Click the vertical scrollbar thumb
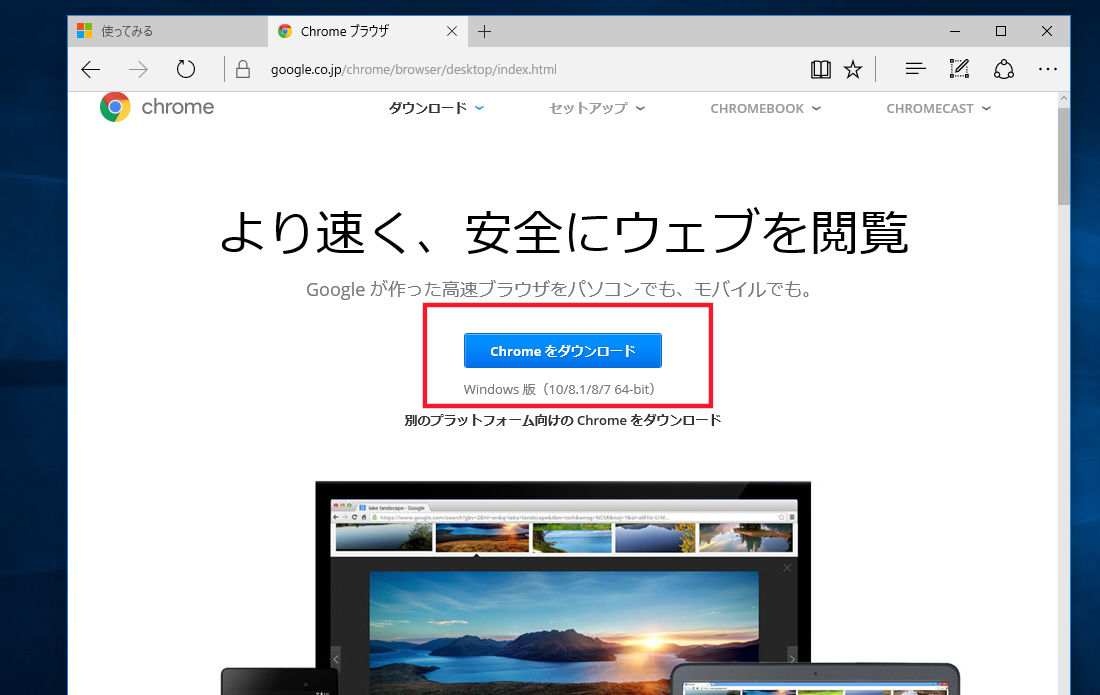This screenshot has height=695, width=1100. [1064, 156]
